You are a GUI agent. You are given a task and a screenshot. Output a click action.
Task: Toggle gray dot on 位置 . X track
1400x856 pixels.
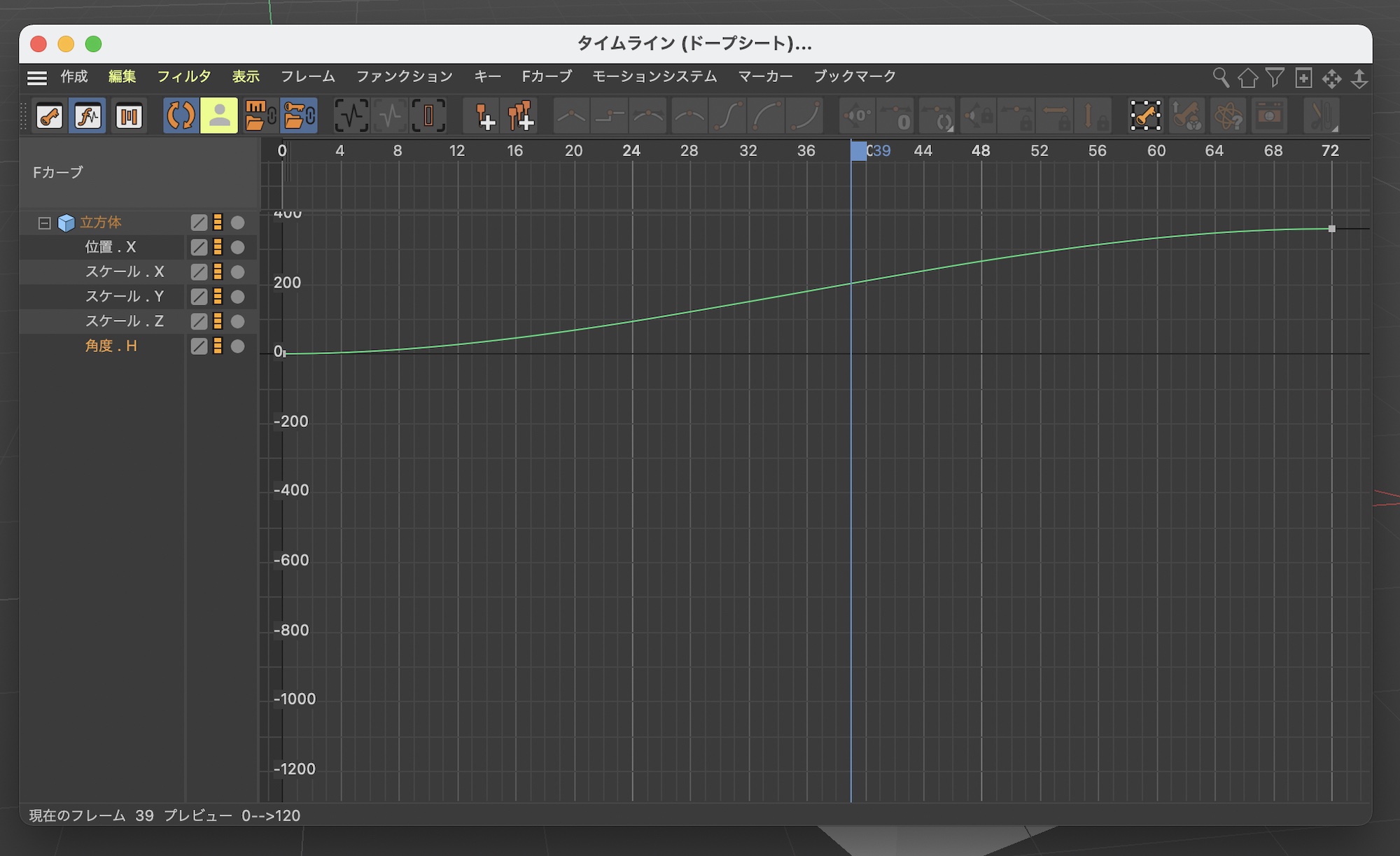click(238, 247)
